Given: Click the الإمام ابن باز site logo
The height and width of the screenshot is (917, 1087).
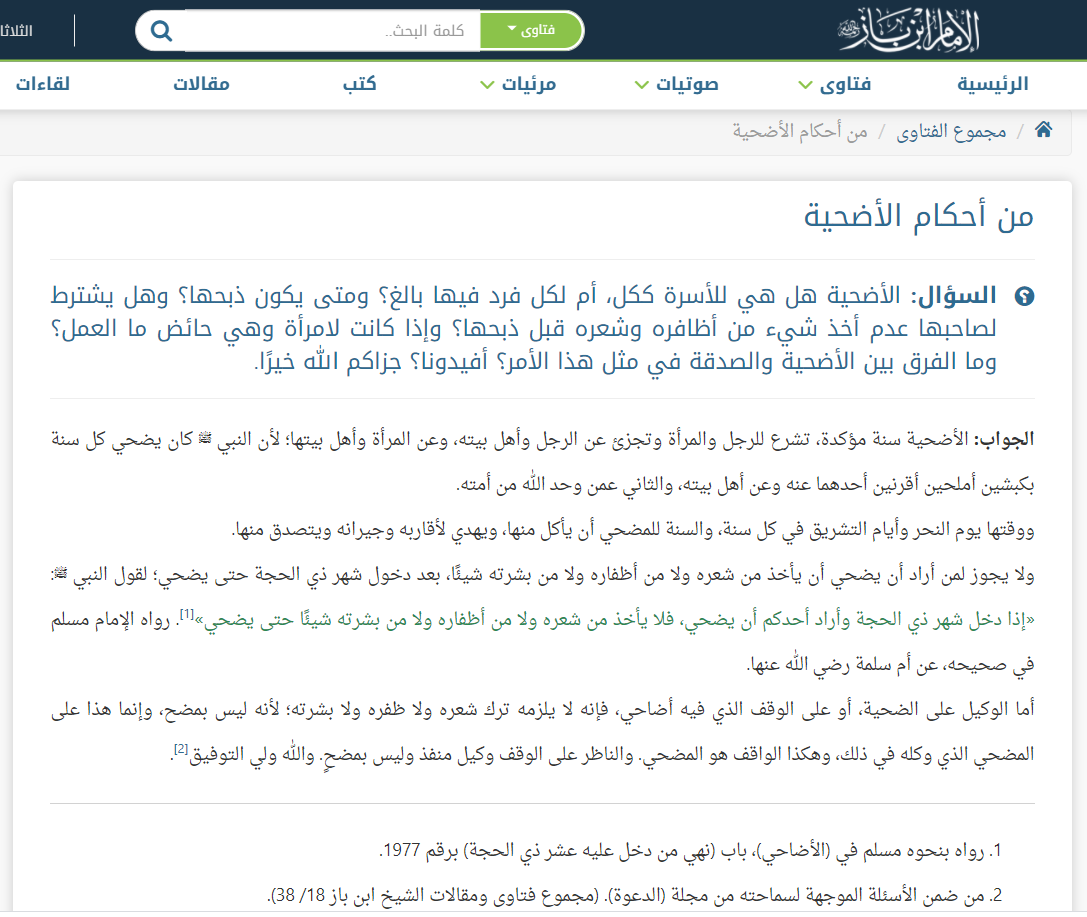Looking at the screenshot, I should (x=909, y=30).
